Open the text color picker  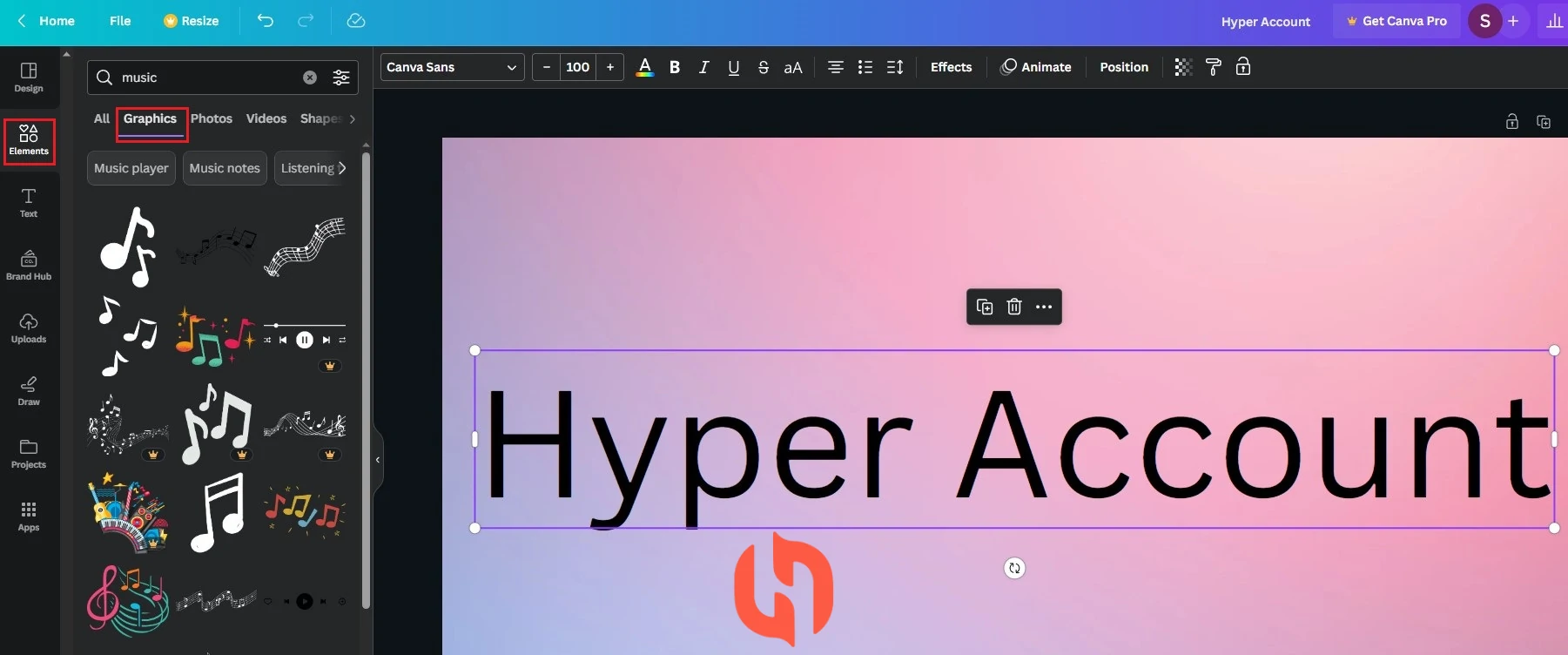pyautogui.click(x=645, y=67)
